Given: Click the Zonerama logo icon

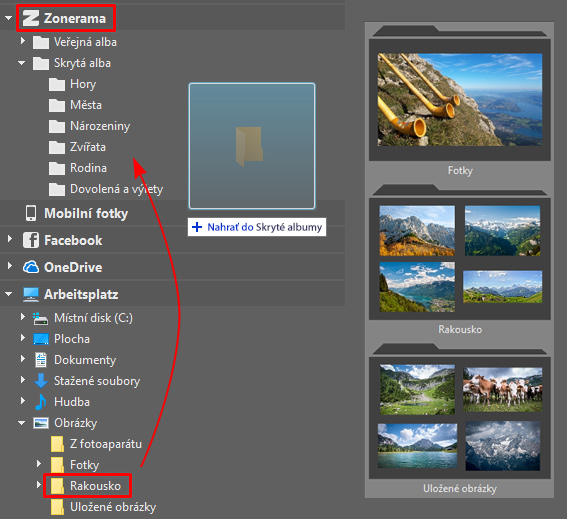Looking at the screenshot, I should (31, 18).
